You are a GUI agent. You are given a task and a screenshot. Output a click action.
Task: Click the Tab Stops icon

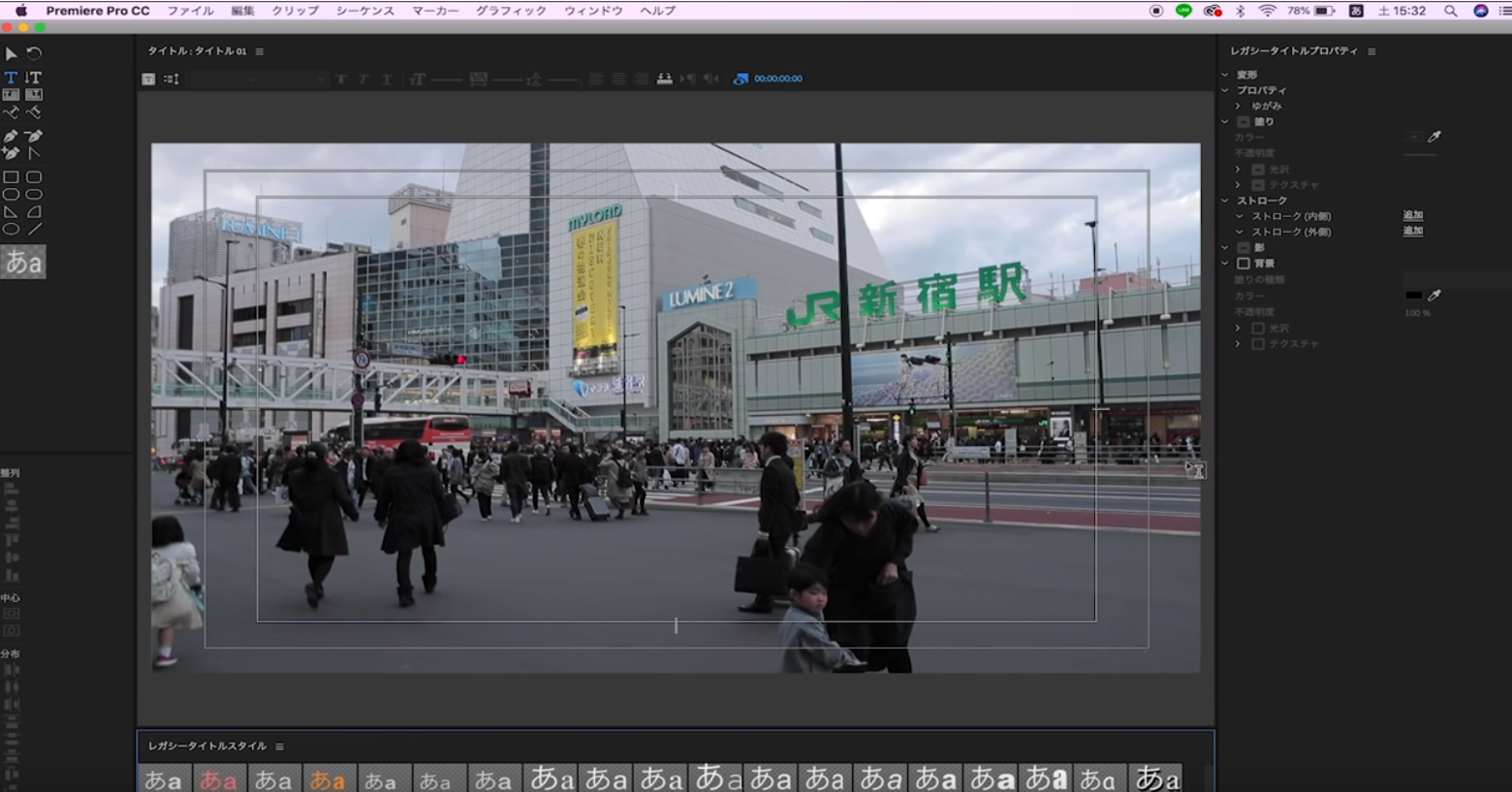point(665,79)
